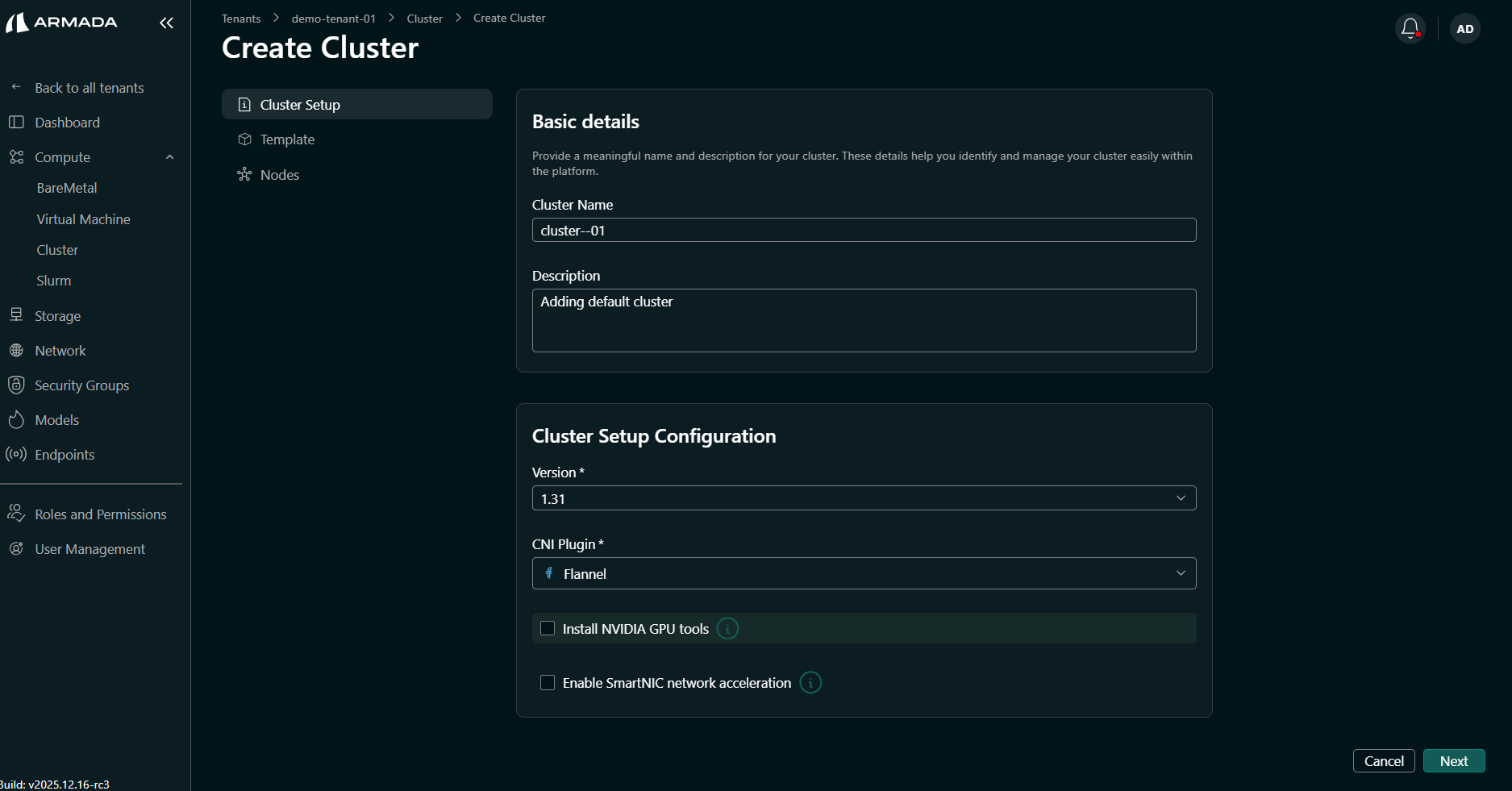Go to the Nodes step

coord(279,175)
